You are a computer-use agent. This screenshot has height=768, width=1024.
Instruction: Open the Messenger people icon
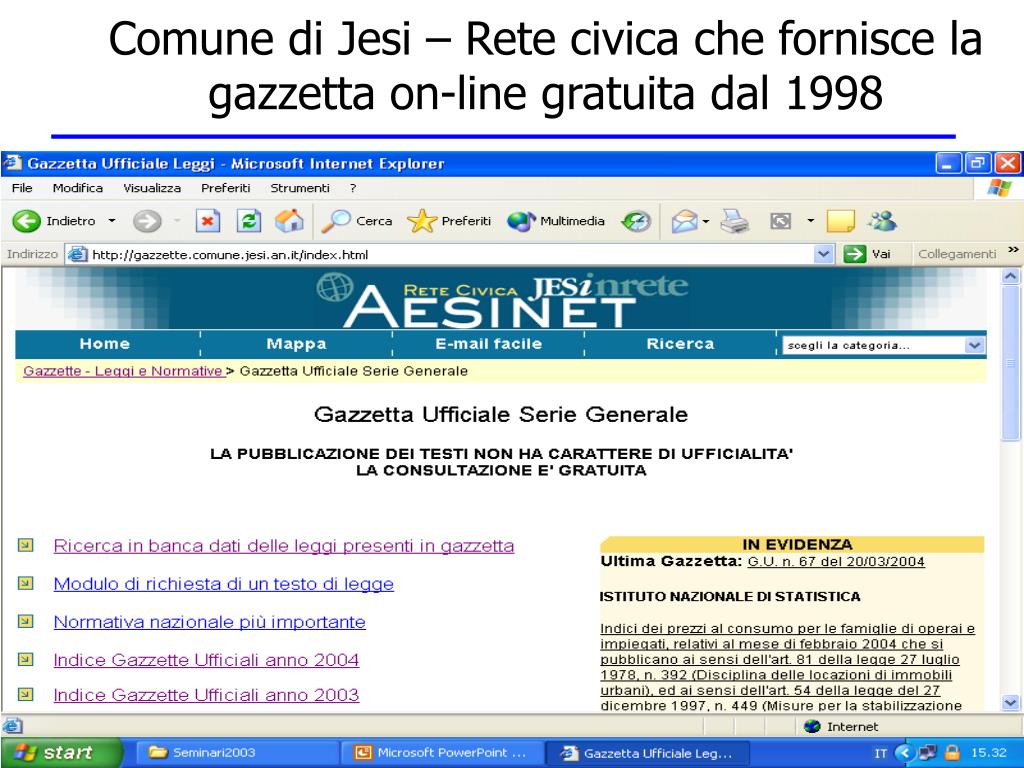pos(882,221)
